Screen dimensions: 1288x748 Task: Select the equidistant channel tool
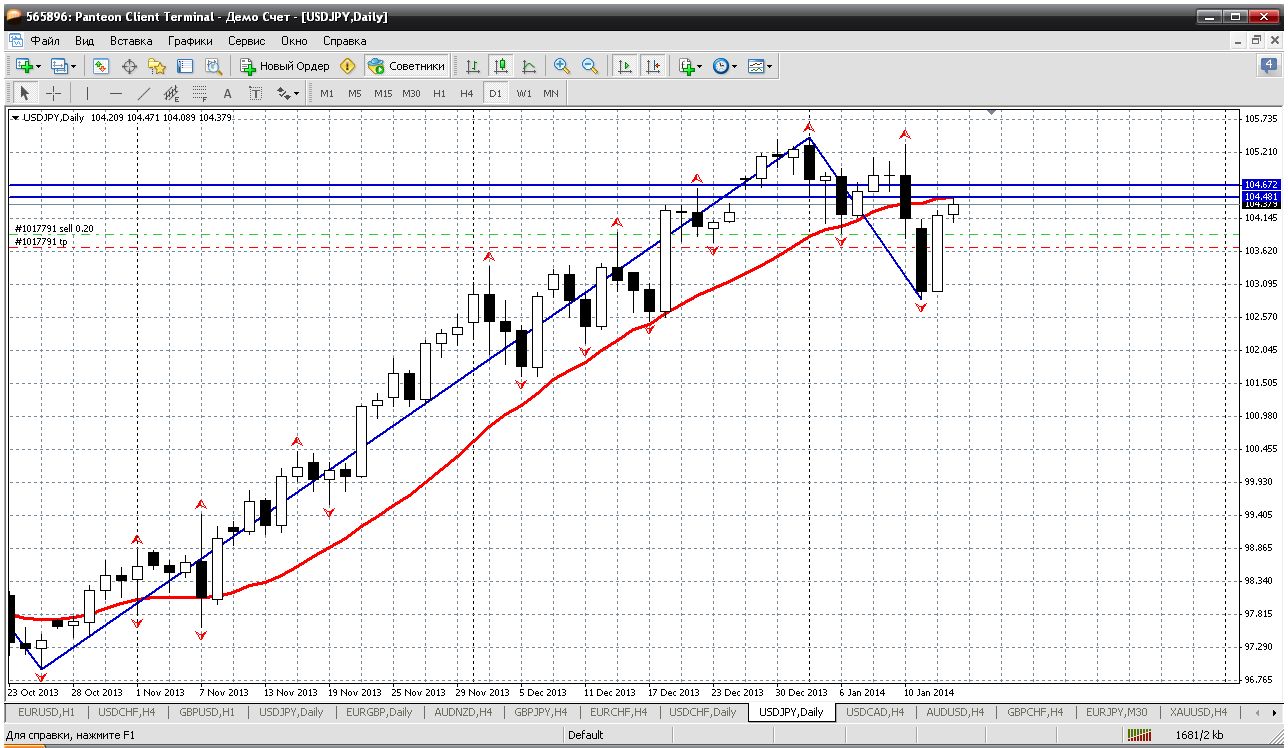click(x=171, y=93)
